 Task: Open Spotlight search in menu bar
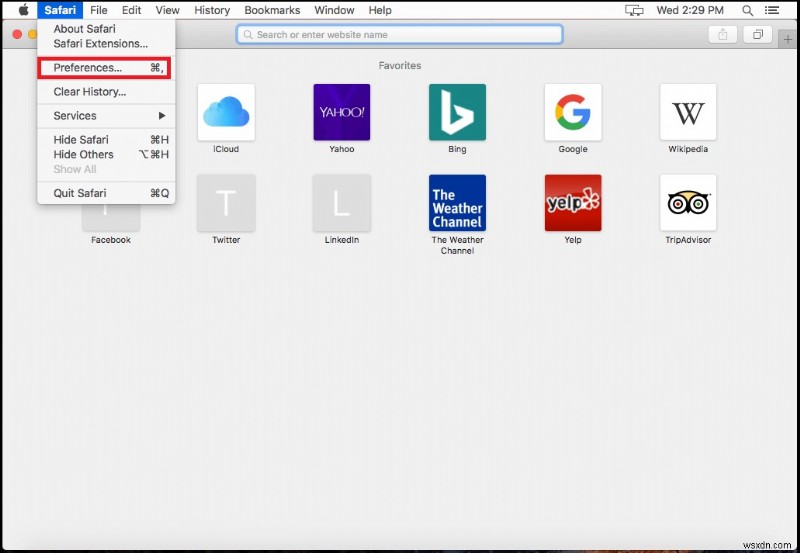(x=747, y=10)
